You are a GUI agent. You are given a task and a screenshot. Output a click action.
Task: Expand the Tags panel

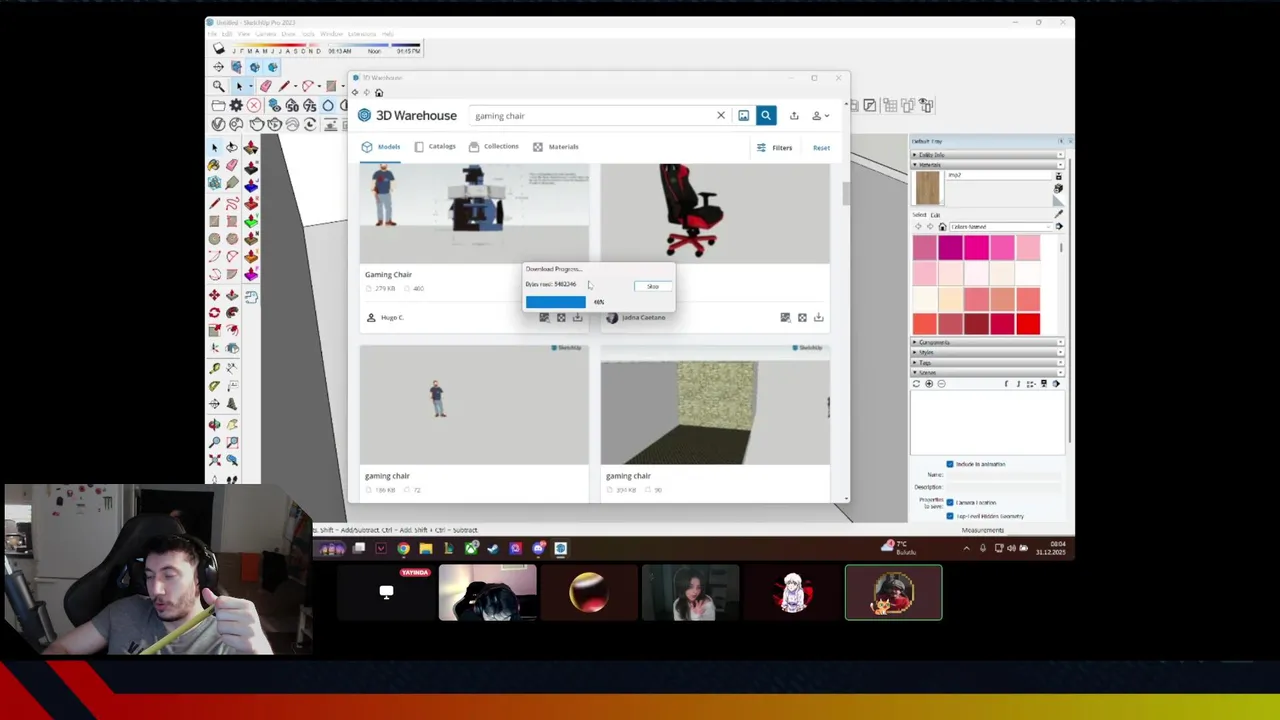[x=987, y=362]
